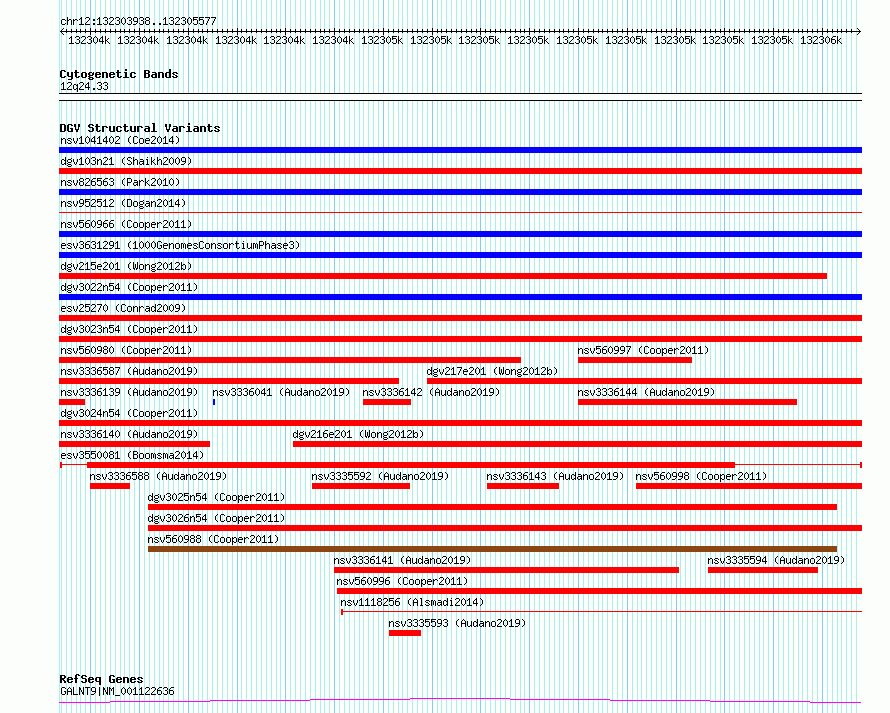Open nsv3336140 (Audano2019) label
Image resolution: width=890 pixels, height=713 pixels.
tap(129, 434)
